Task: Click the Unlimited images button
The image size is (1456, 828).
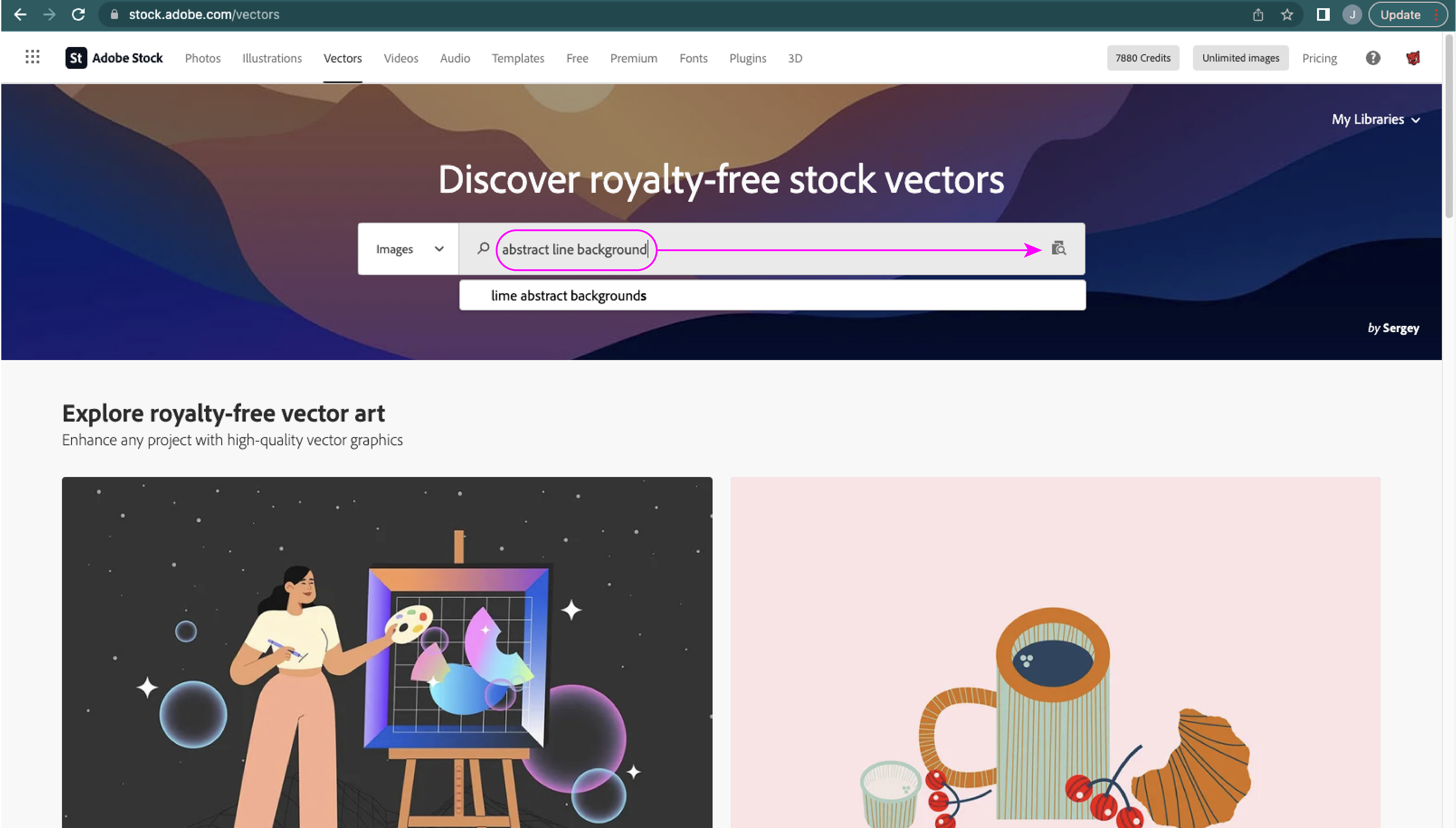Action: (x=1240, y=58)
